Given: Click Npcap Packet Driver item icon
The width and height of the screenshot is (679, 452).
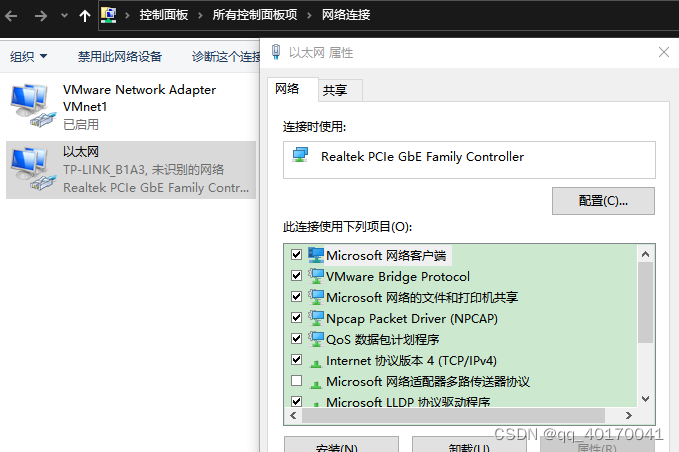Looking at the screenshot, I should (x=316, y=318).
